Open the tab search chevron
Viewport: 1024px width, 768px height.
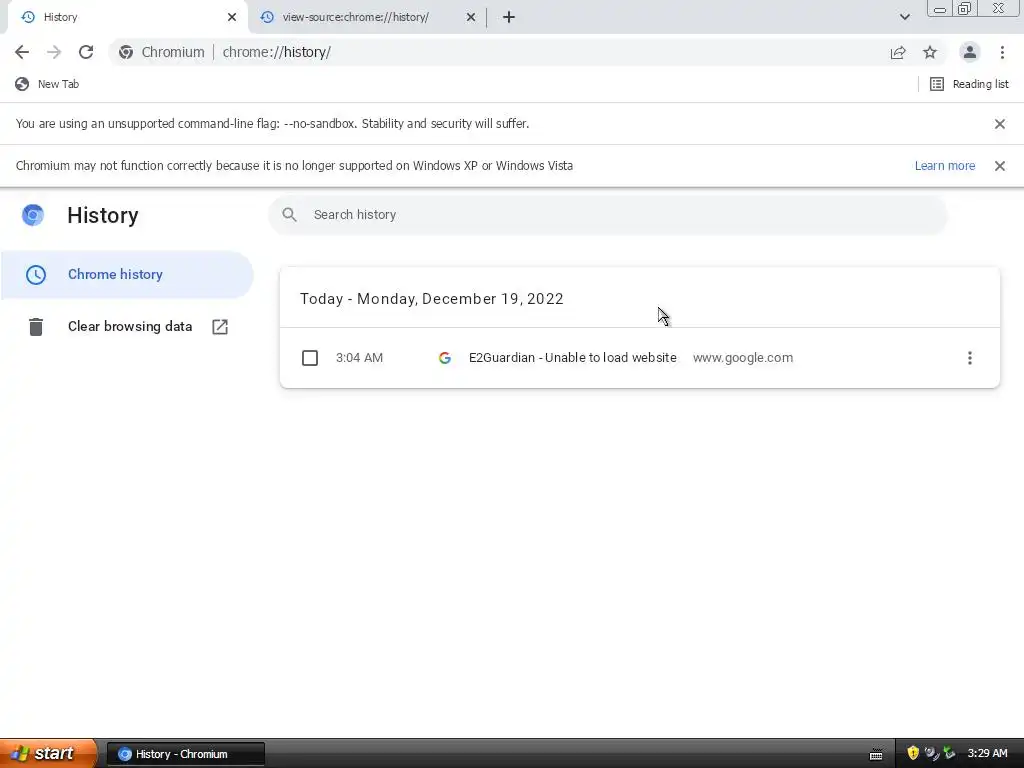point(904,17)
